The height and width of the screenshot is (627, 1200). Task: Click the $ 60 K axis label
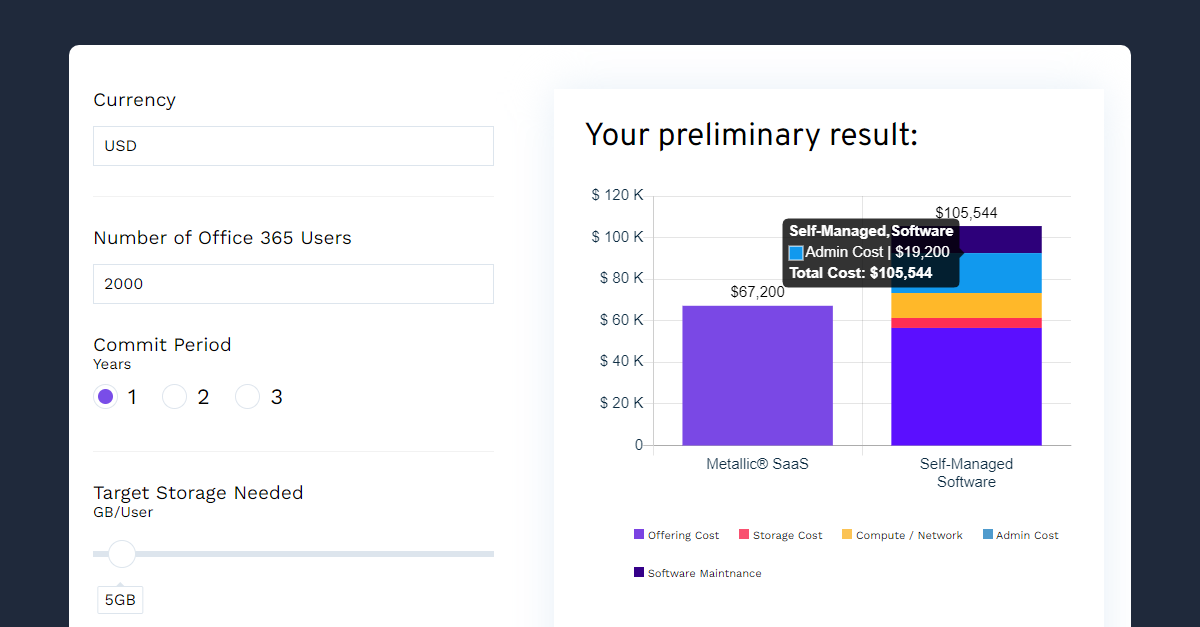(x=621, y=320)
